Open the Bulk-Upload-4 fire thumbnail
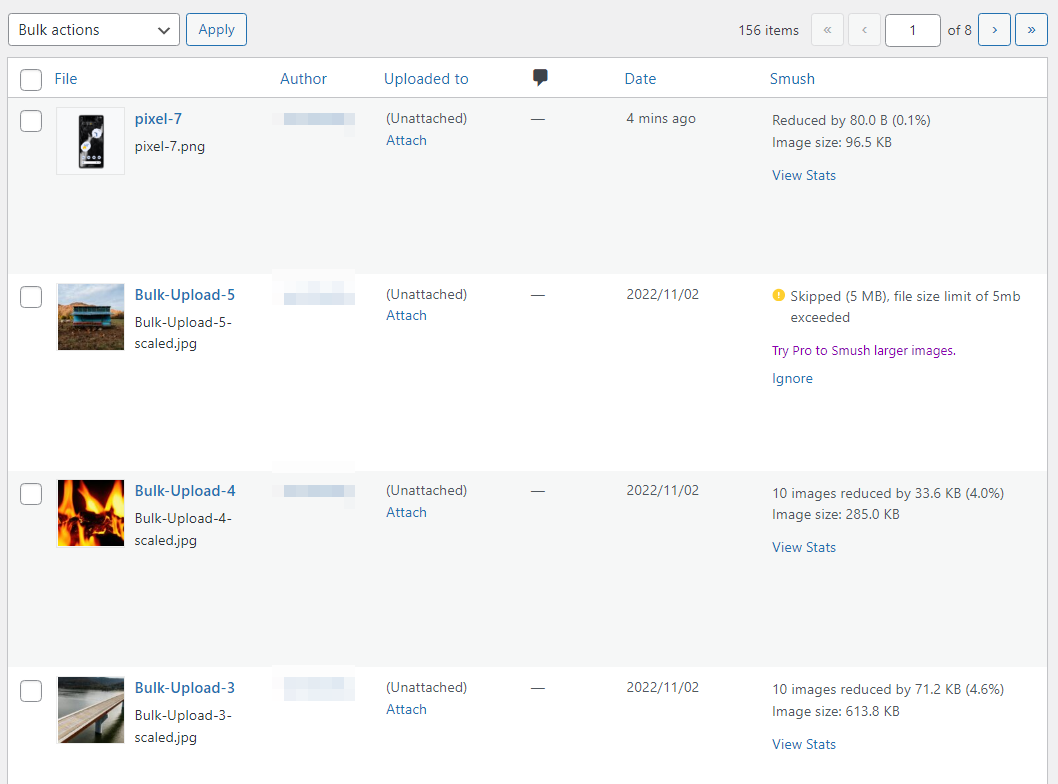The width and height of the screenshot is (1058, 784). click(x=90, y=513)
